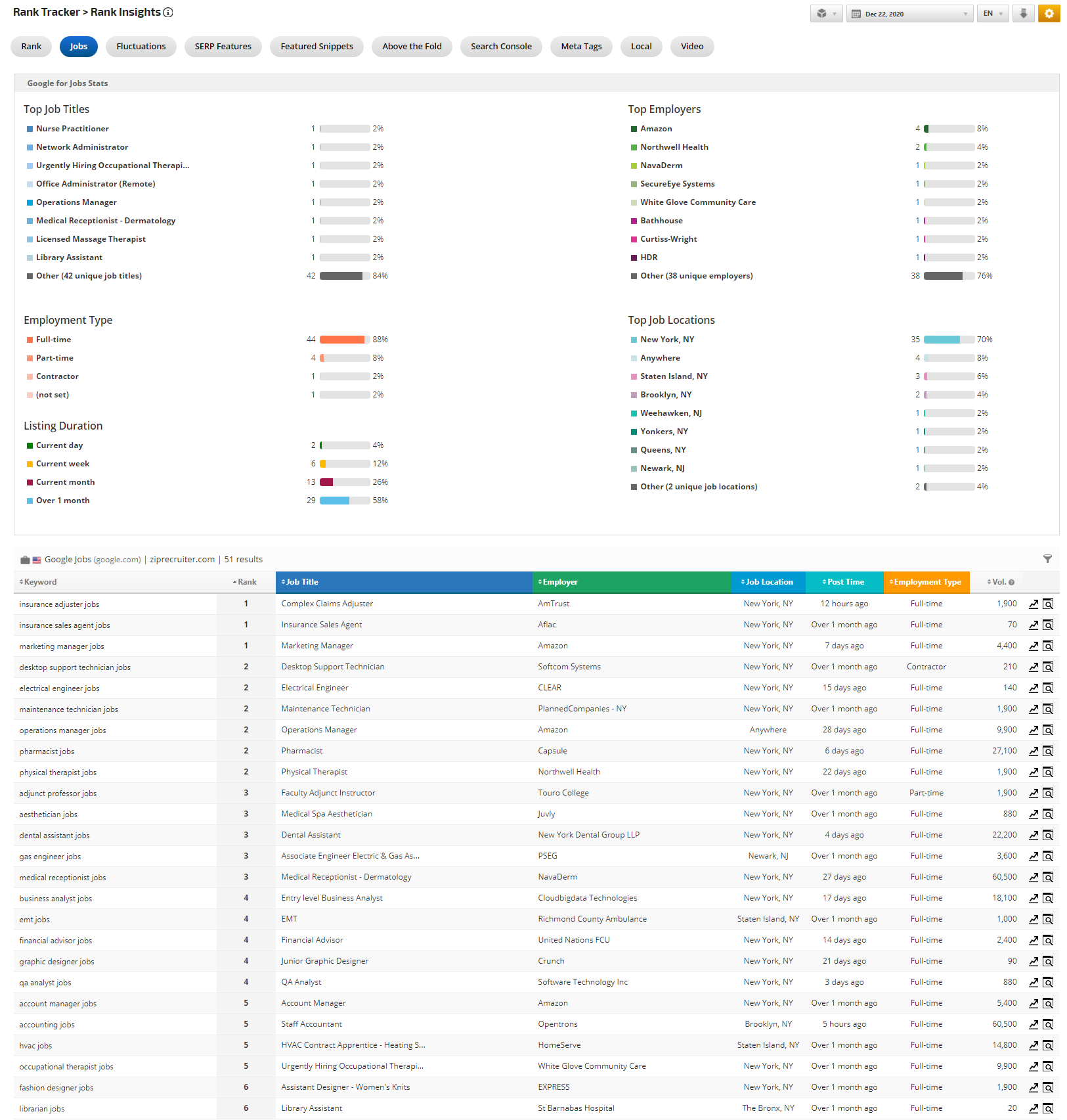Open the cube icon dropdown menu

826,14
